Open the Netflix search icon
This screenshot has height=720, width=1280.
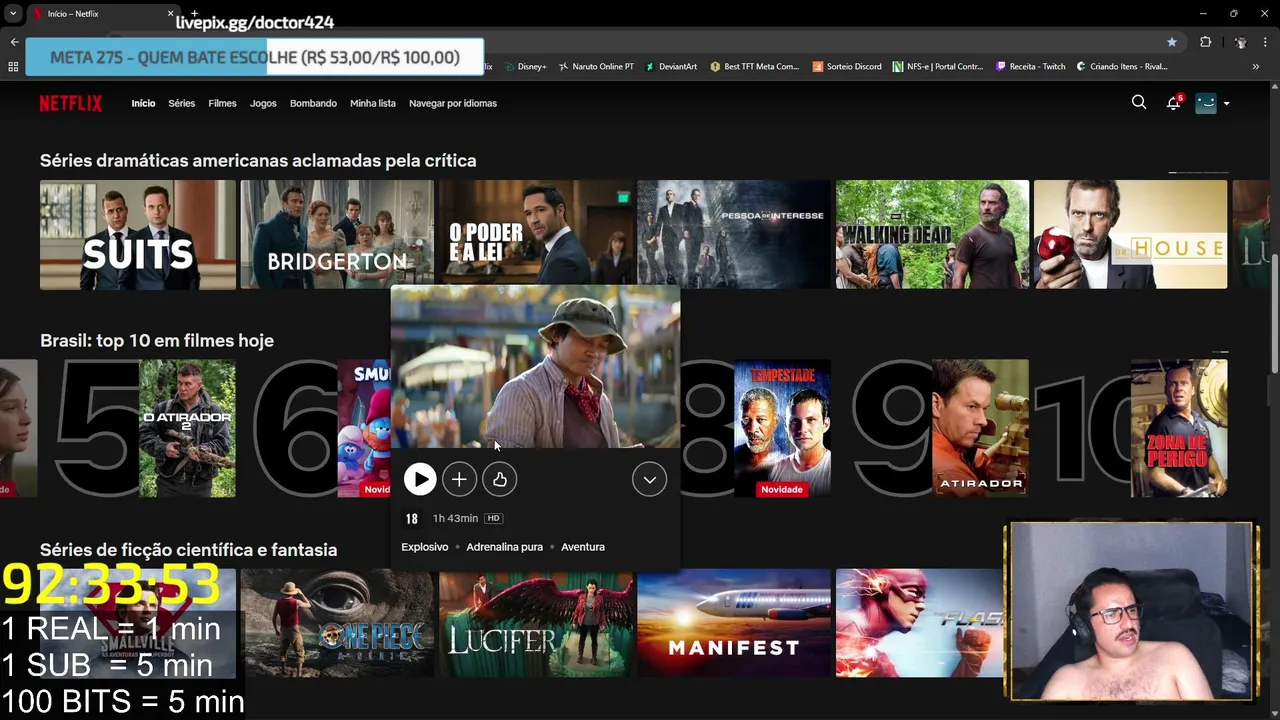point(1138,102)
